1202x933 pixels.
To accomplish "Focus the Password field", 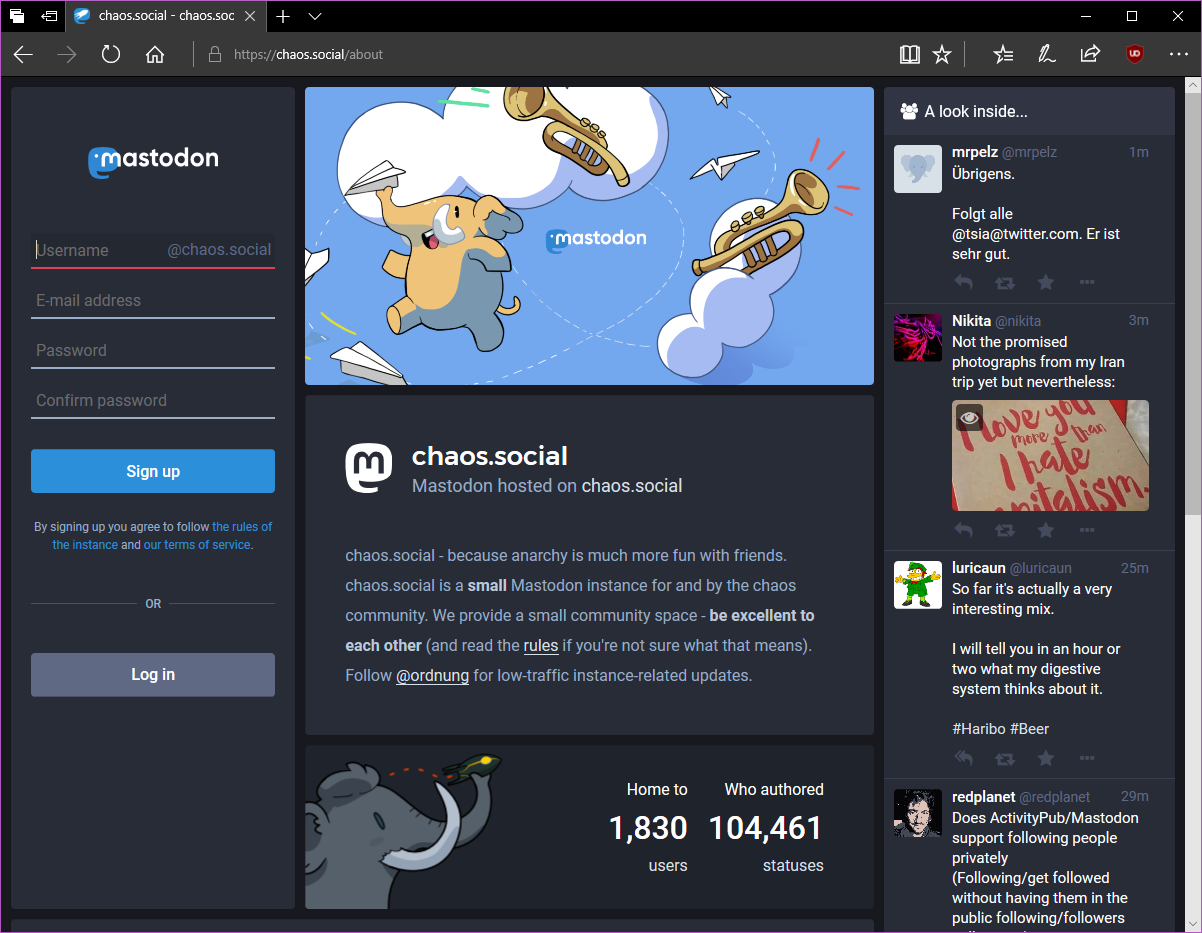I will [153, 350].
